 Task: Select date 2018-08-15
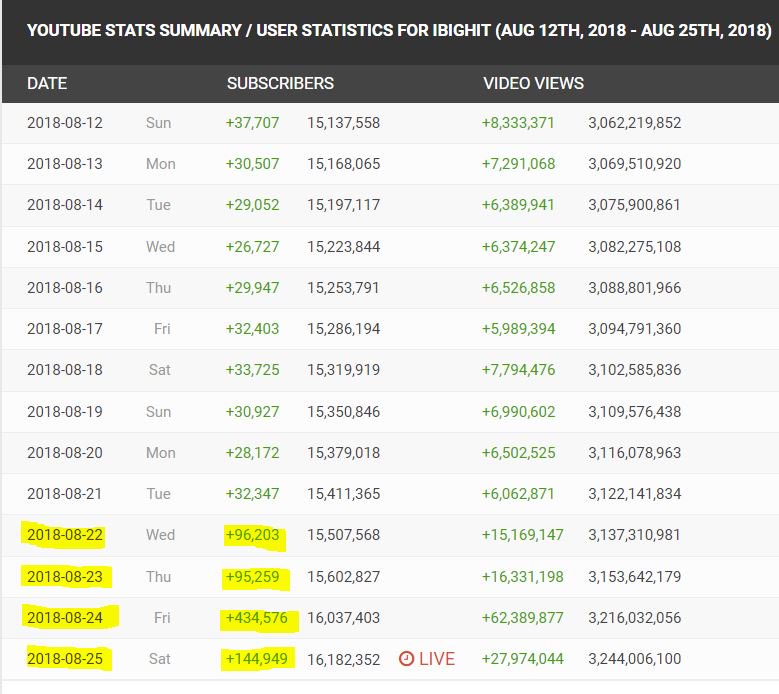[65, 247]
